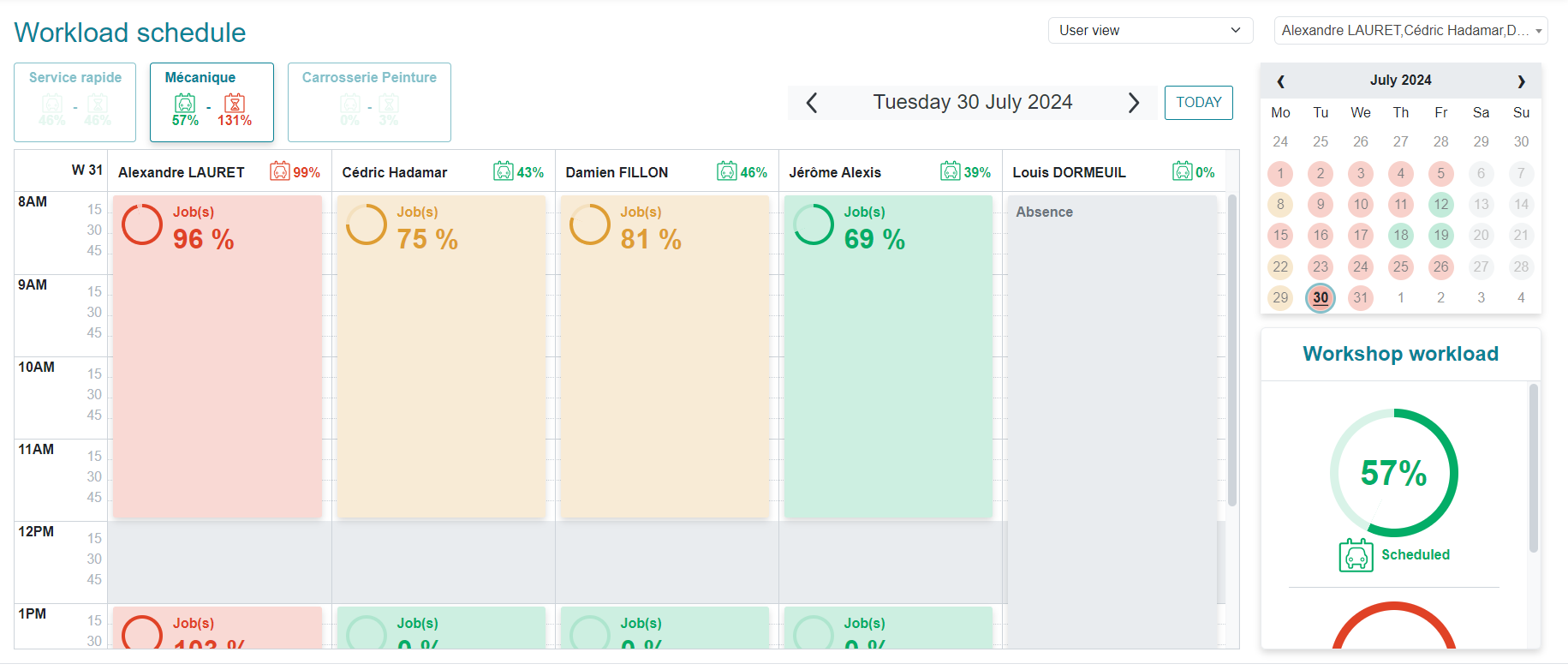
Task: Select July 22 in mini calendar
Action: coord(1280,266)
